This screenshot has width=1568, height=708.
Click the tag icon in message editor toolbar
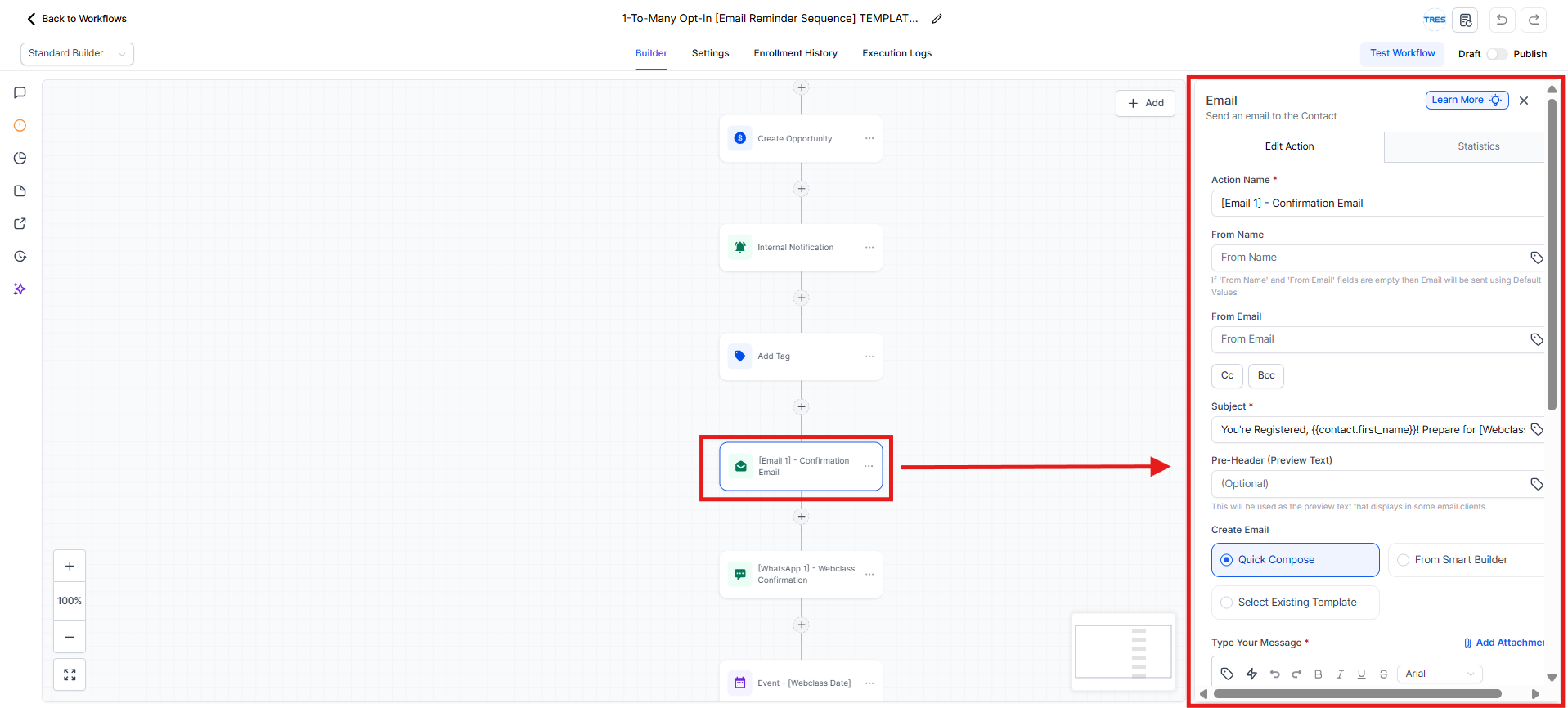(x=1227, y=674)
